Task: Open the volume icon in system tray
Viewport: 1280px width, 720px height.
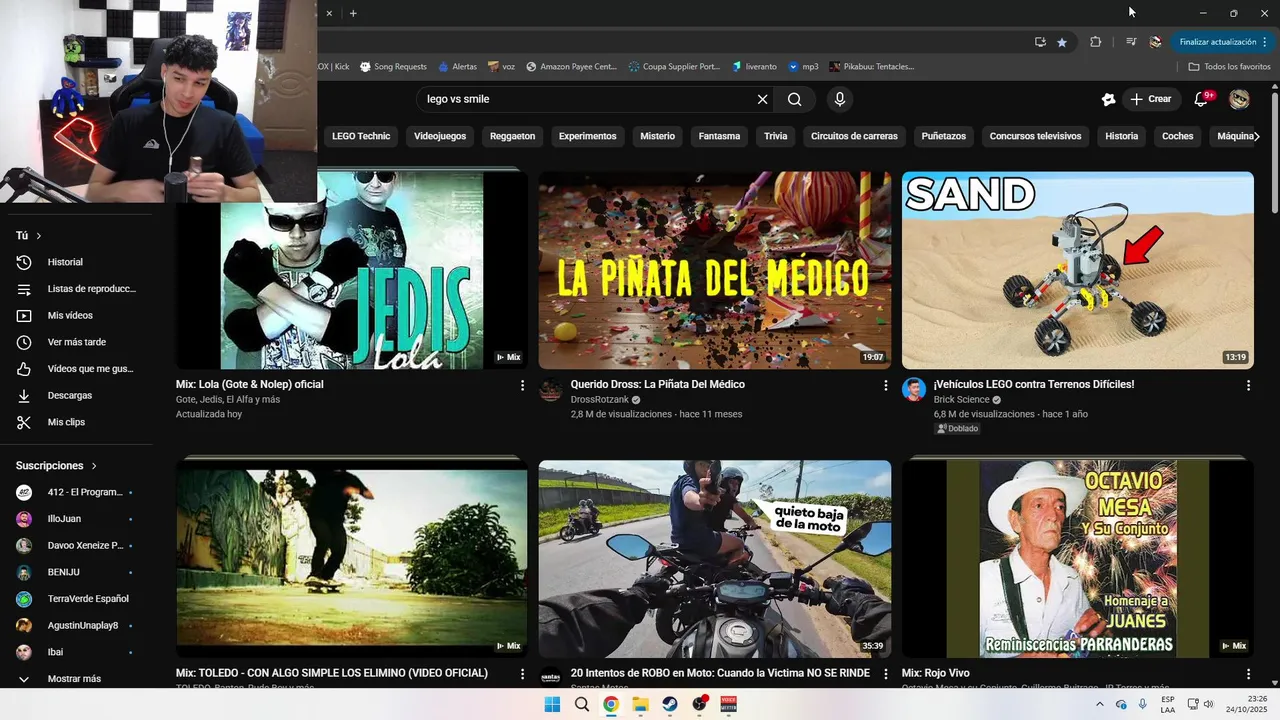Action: 1208,704
